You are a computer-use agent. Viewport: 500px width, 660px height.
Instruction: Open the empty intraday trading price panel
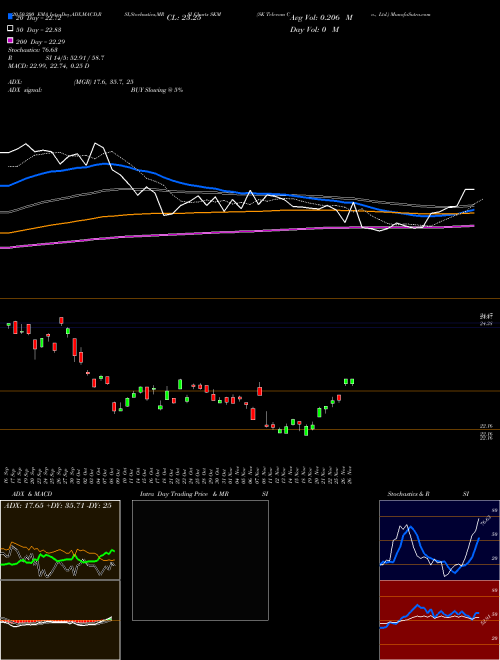[x=200, y=560]
